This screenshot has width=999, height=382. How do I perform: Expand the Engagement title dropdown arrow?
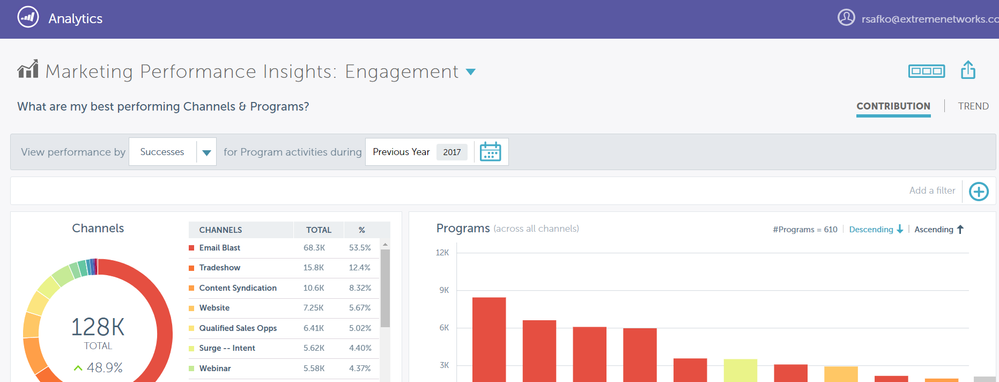click(x=470, y=72)
